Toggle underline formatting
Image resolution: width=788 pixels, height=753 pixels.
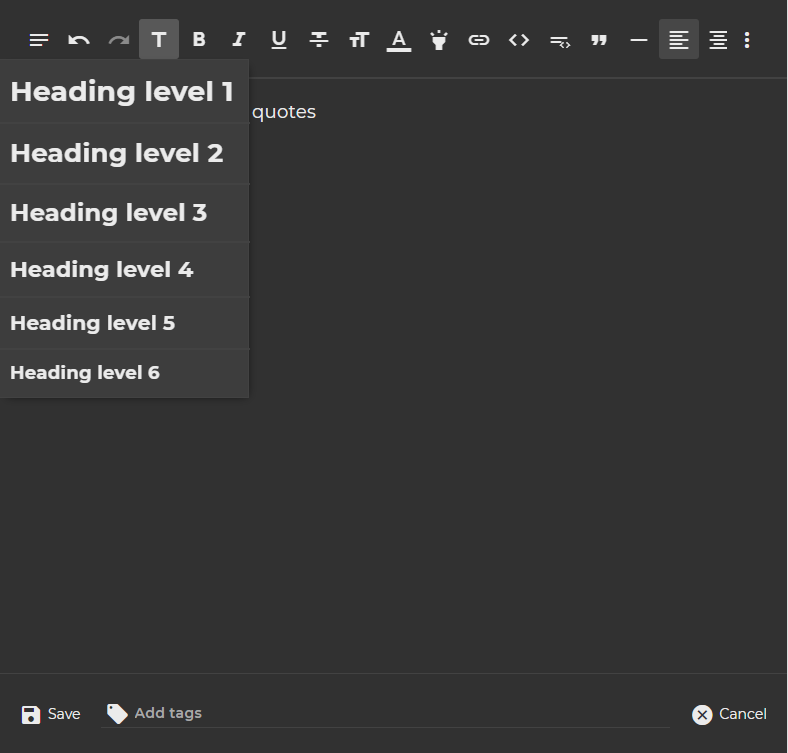(x=279, y=40)
